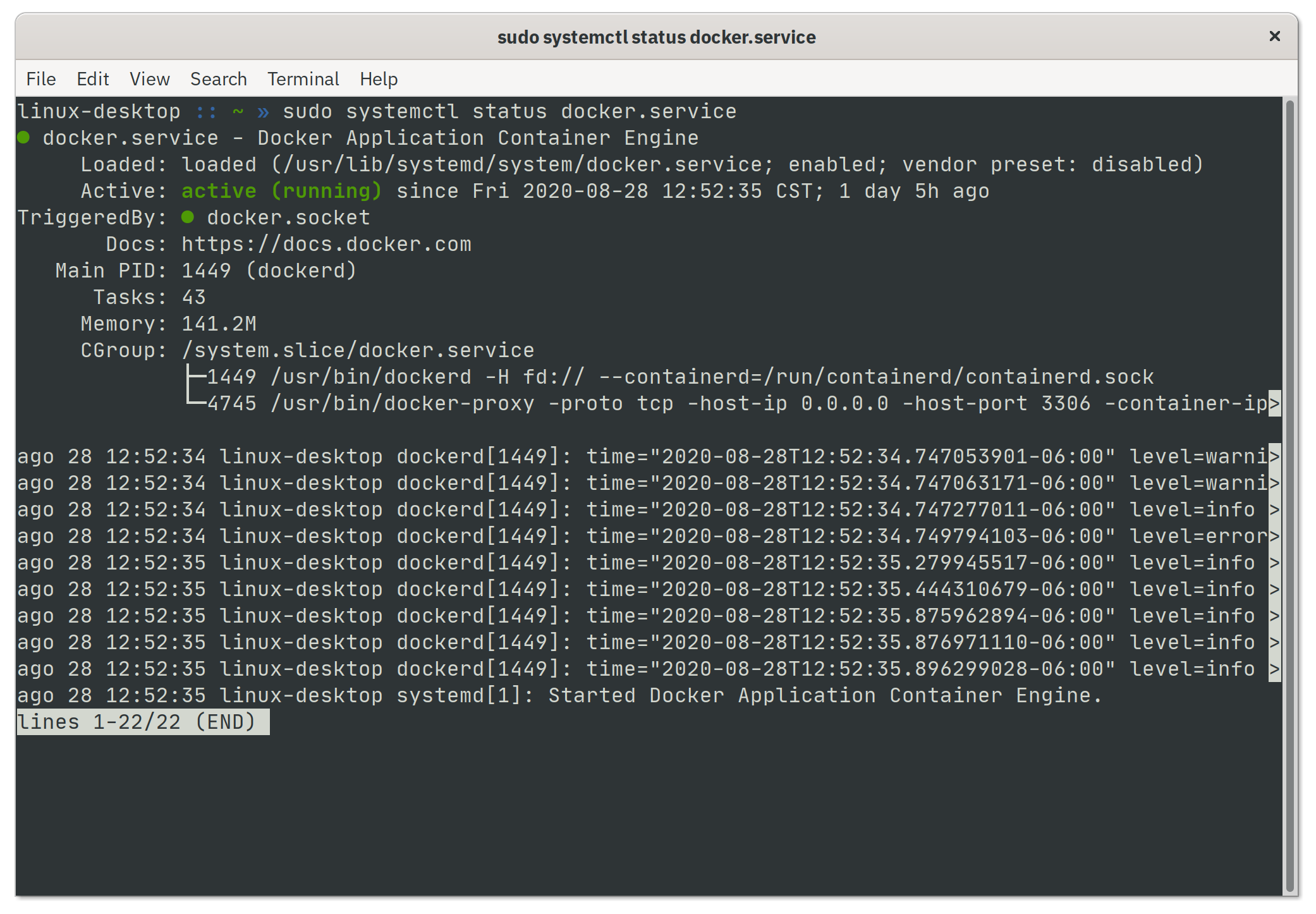The height and width of the screenshot is (914, 1316).
Task: Click the log line with timestamp 35.876971110
Action: pos(643,642)
